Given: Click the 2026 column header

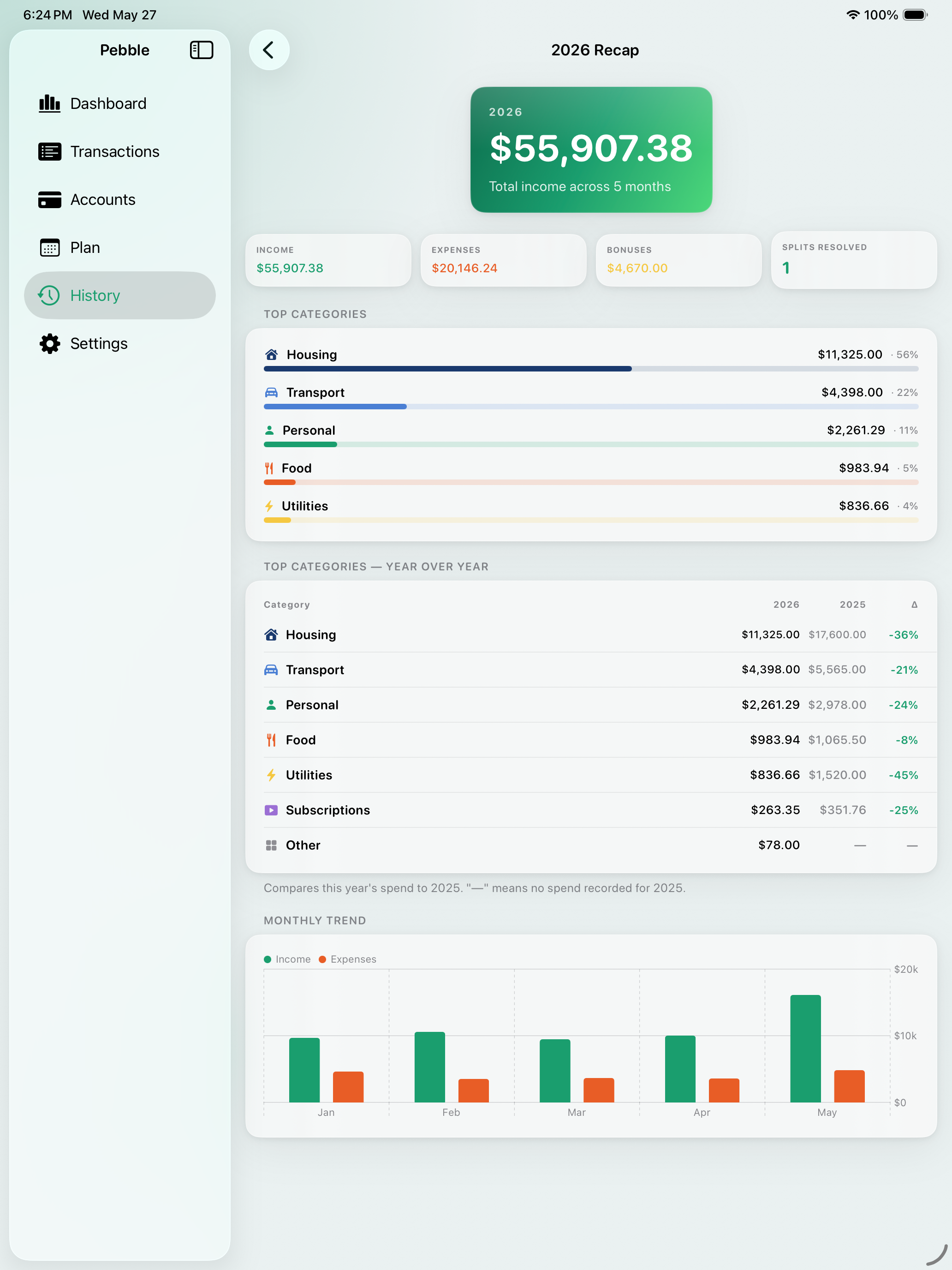Looking at the screenshot, I should pos(786,605).
